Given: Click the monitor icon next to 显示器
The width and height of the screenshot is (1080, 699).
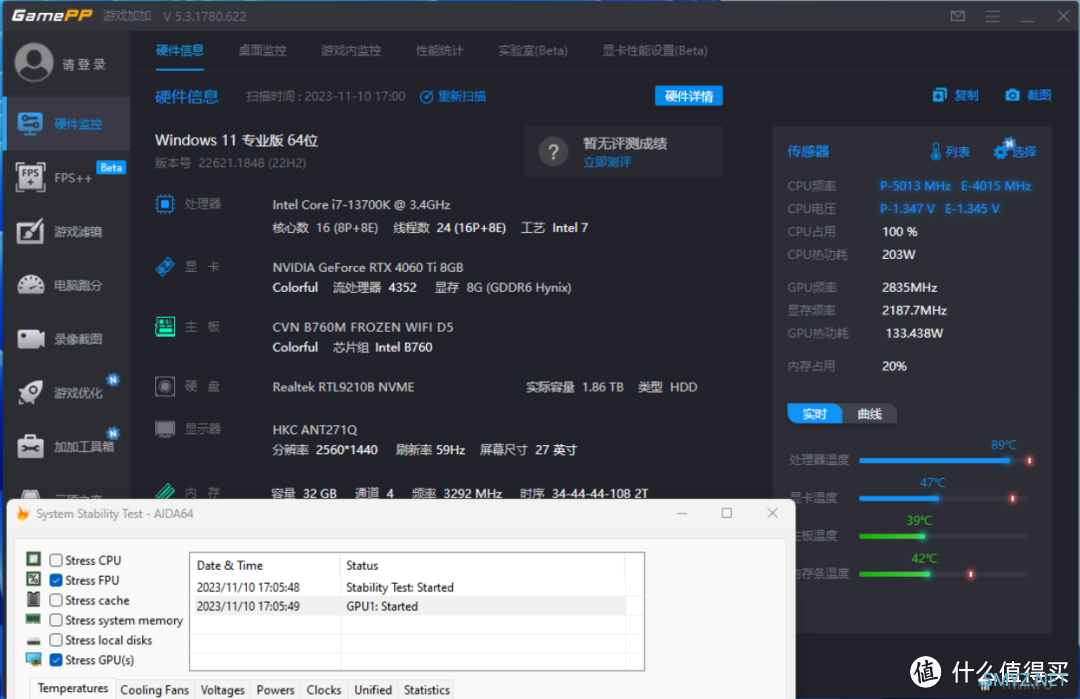Looking at the screenshot, I should pos(165,429).
